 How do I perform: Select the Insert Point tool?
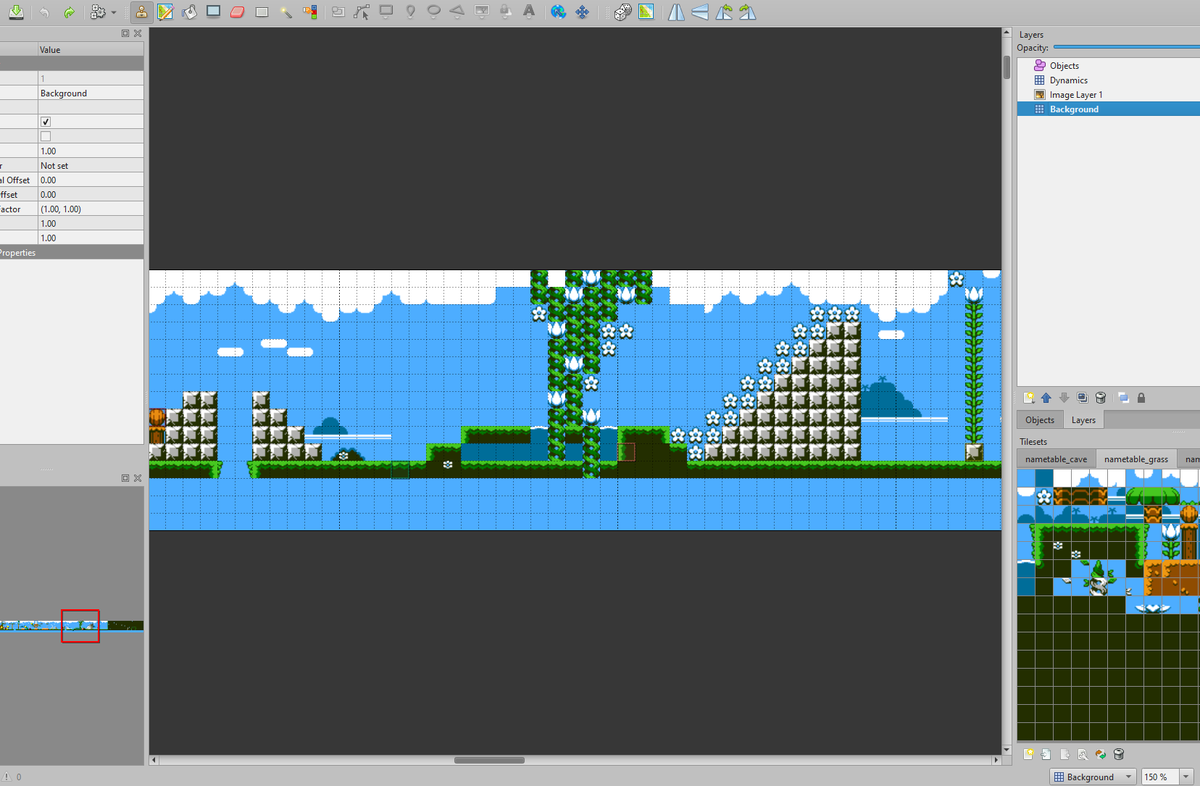tap(411, 12)
